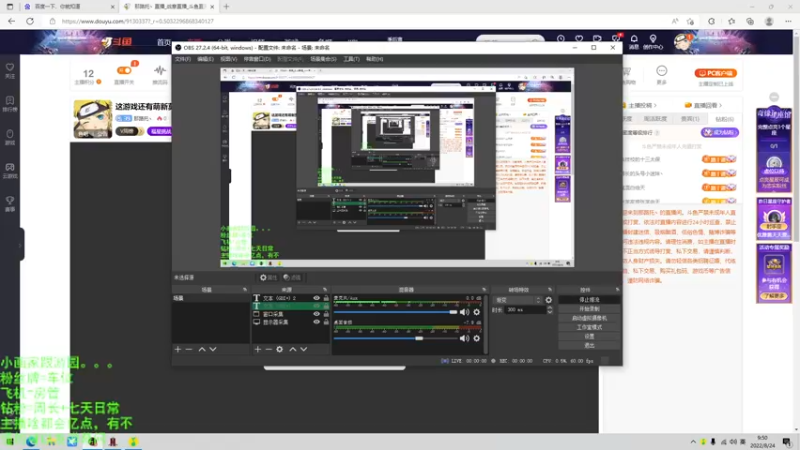Pop out the 混音器 dock panel
Image resolution: width=800 pixels, height=450 pixels.
[484, 290]
